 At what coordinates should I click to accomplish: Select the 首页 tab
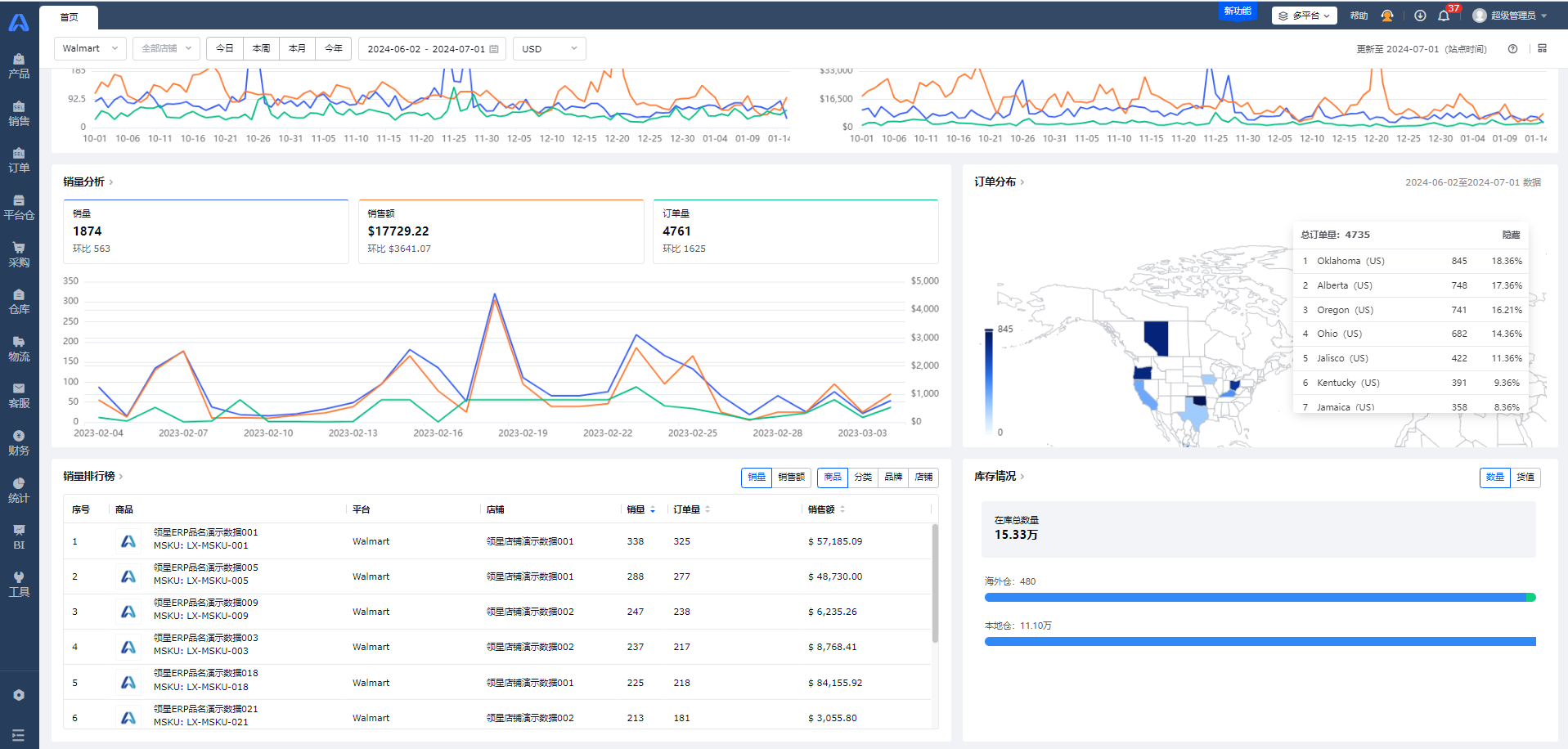[x=69, y=17]
